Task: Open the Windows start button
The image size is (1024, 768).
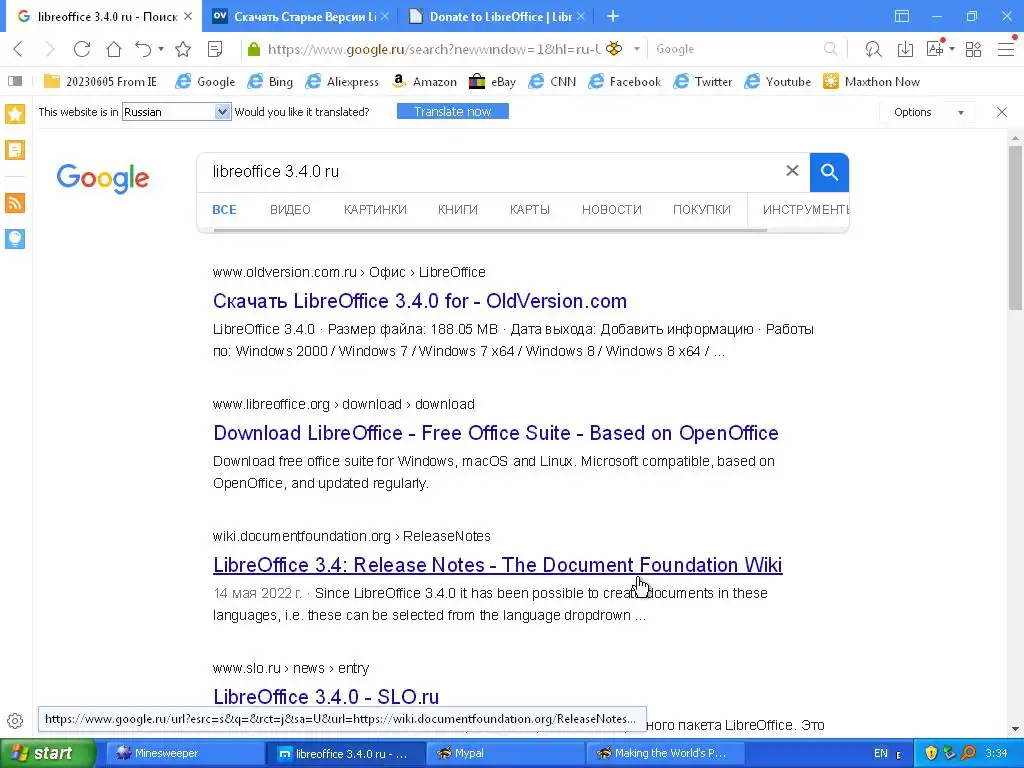Action: [47, 753]
